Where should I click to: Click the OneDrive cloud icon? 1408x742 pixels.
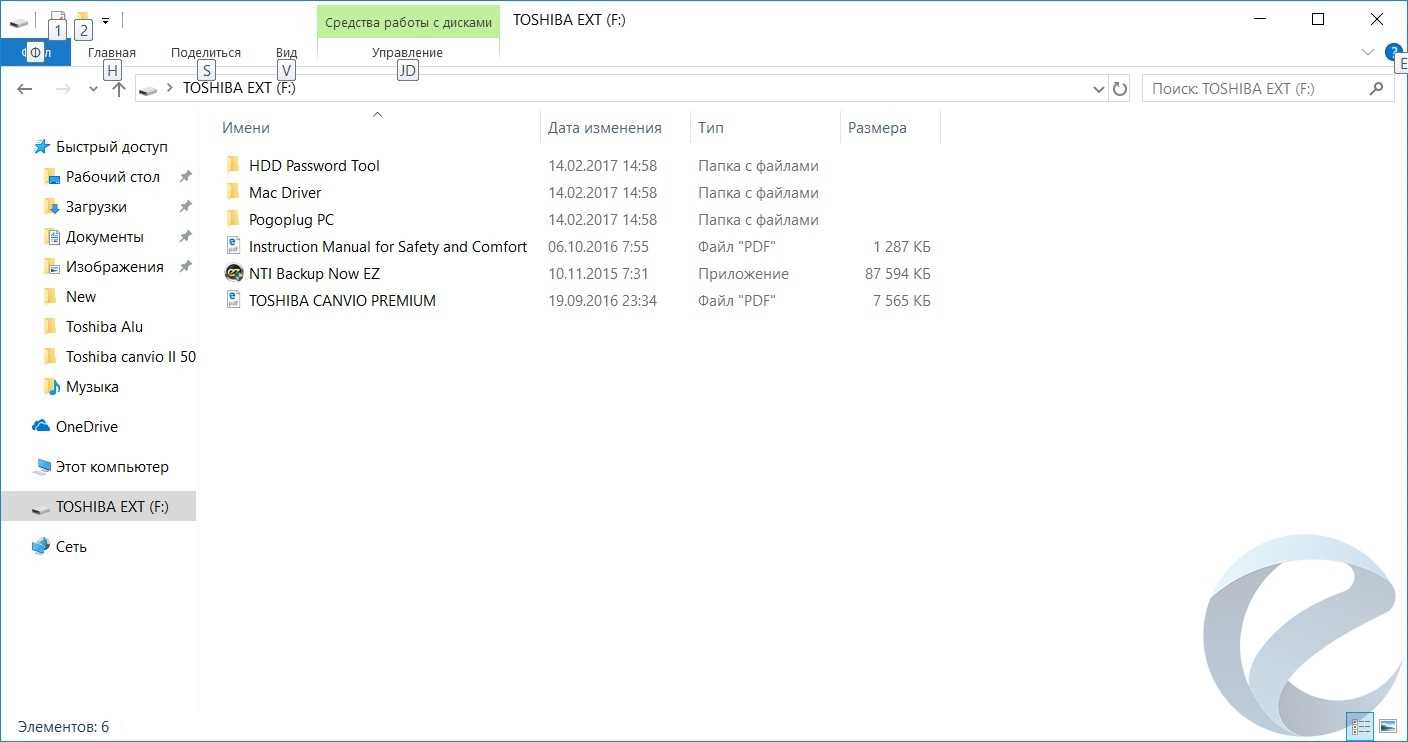(x=41, y=427)
